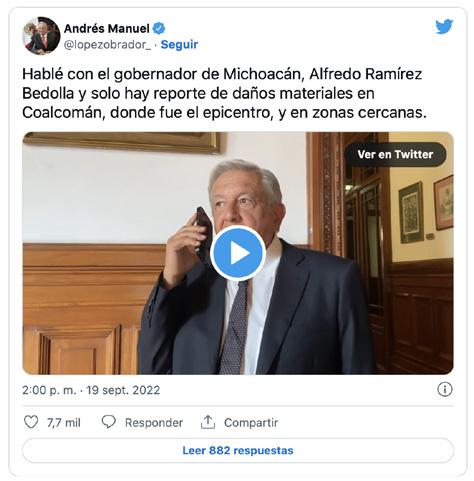Click Leer 882 respuestas button
The height and width of the screenshot is (481, 474).
pyautogui.click(x=238, y=450)
